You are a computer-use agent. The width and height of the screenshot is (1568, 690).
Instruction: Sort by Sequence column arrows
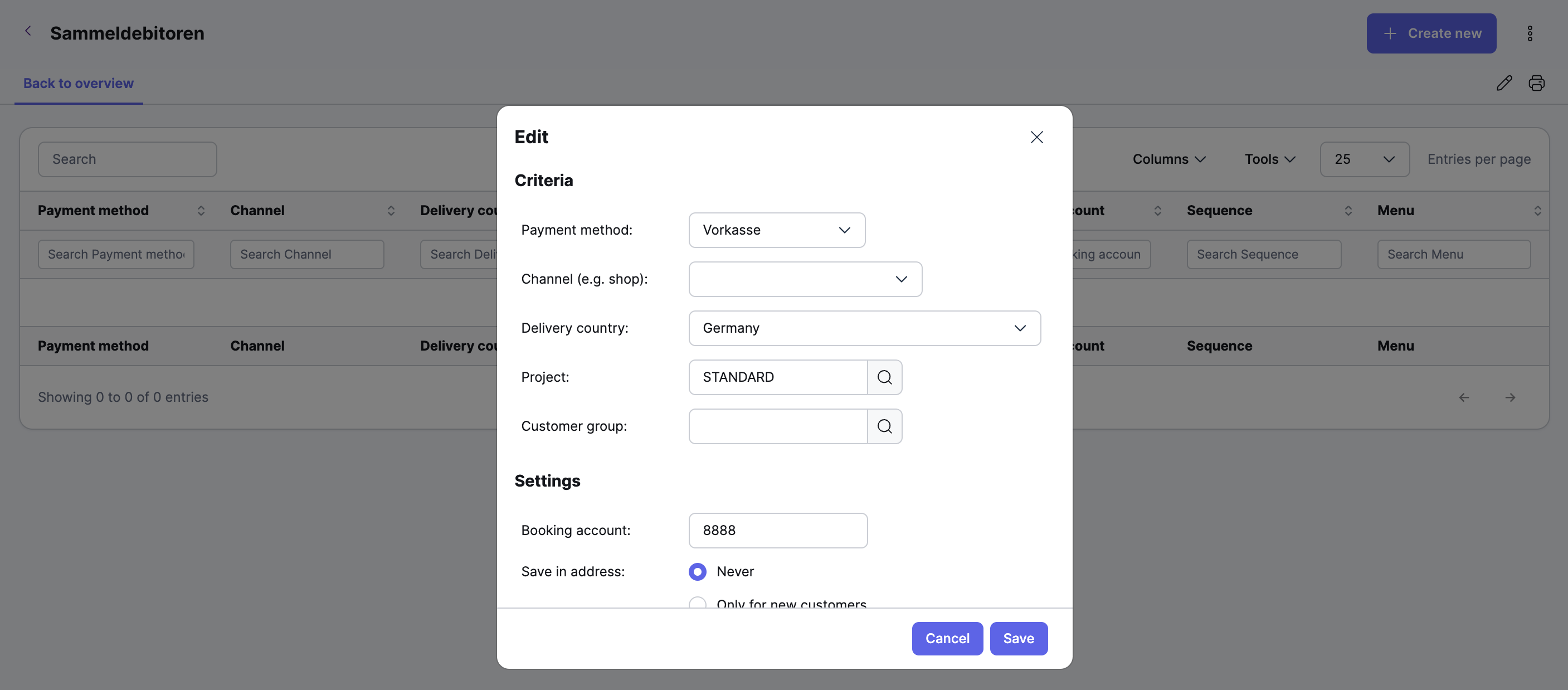1348,211
